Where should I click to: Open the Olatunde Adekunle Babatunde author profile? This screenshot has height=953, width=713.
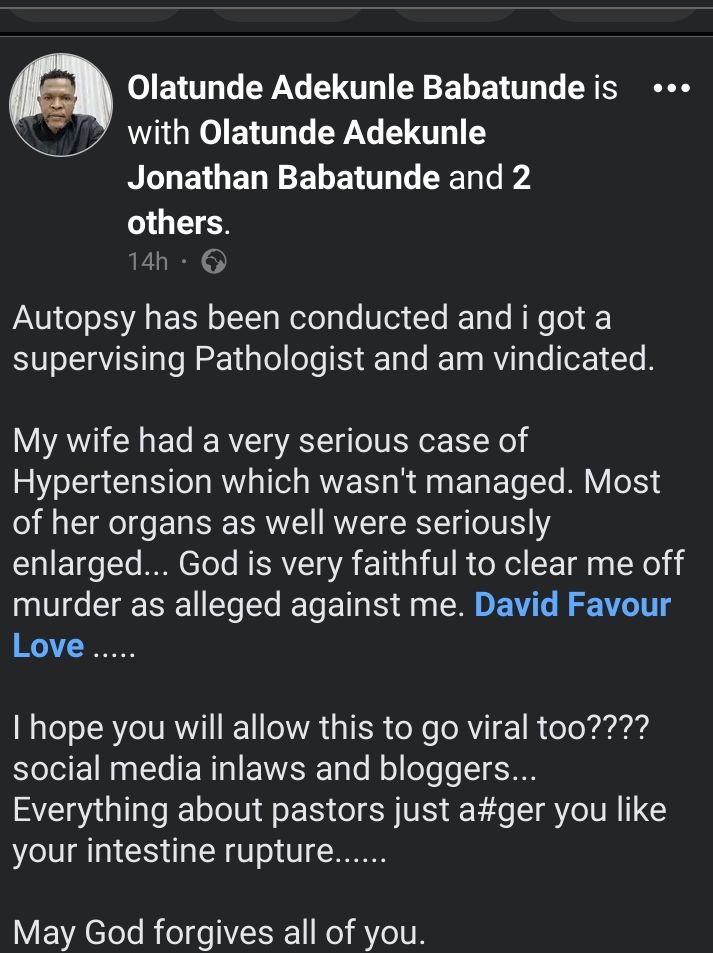[x=356, y=88]
